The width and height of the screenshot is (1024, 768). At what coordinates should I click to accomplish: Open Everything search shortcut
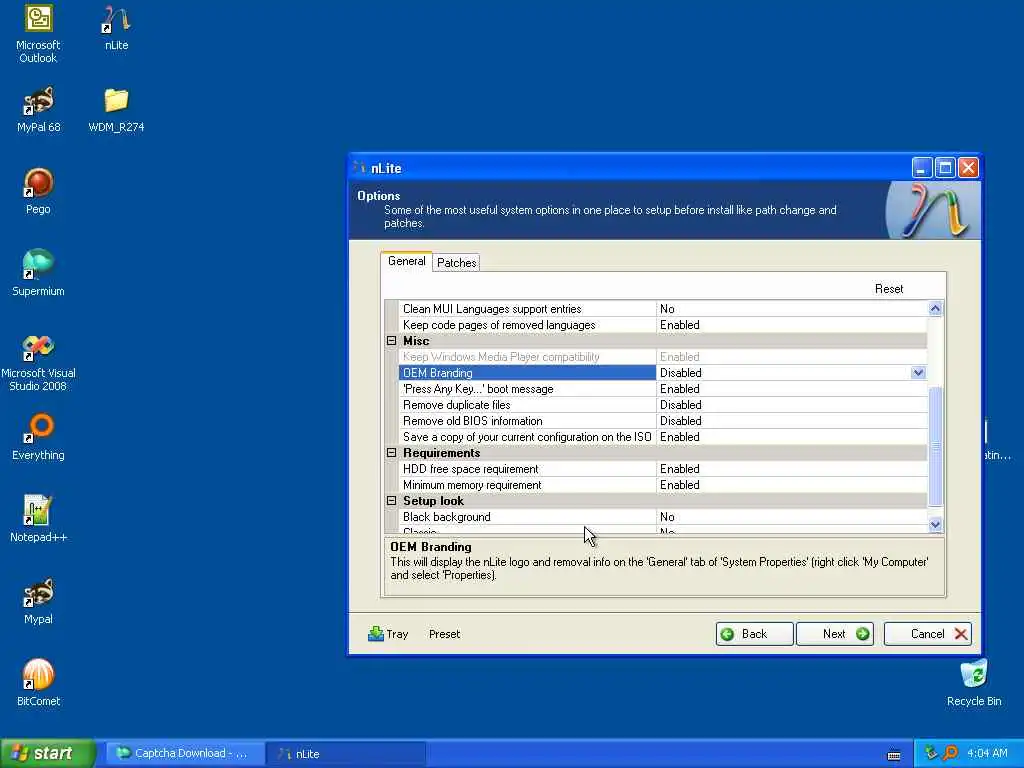point(38,438)
